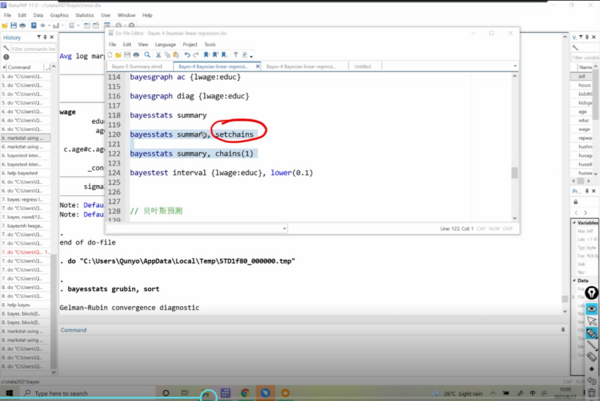Save dataset using Stata main toolbar icon
The width and height of the screenshot is (600, 401).
(x=14, y=26)
